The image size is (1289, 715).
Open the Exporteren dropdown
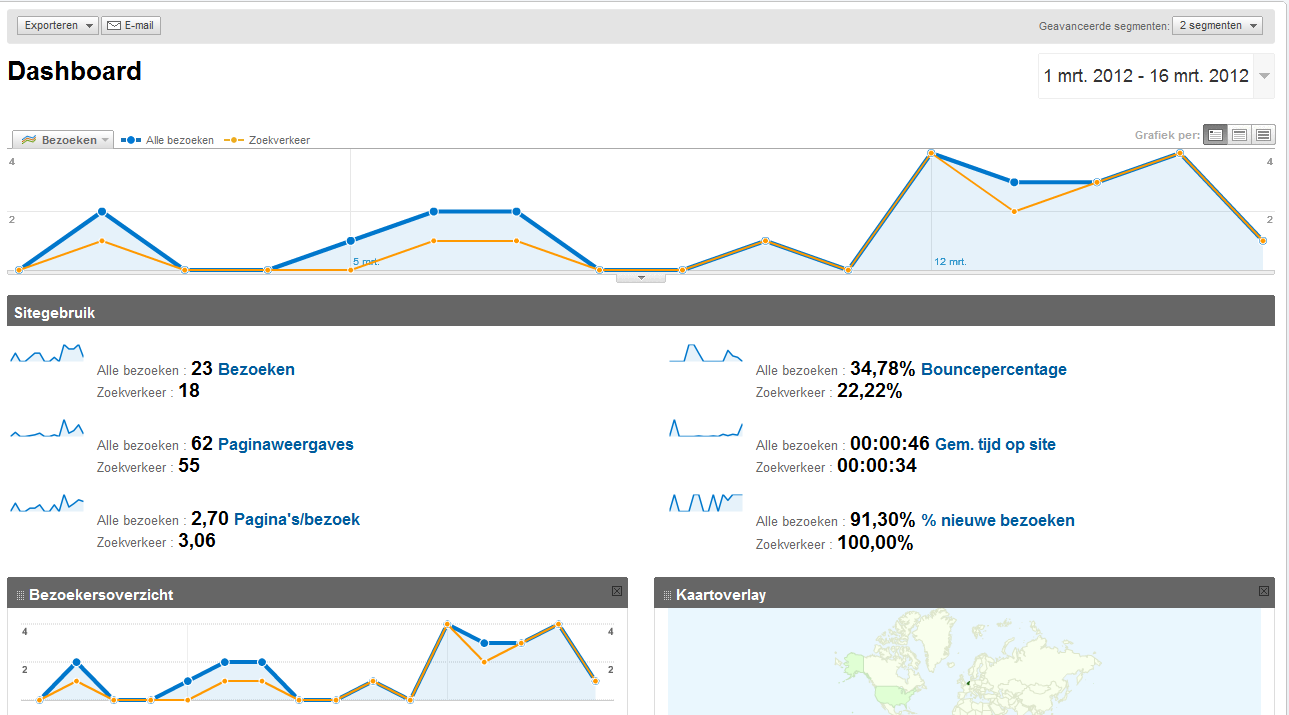click(57, 25)
